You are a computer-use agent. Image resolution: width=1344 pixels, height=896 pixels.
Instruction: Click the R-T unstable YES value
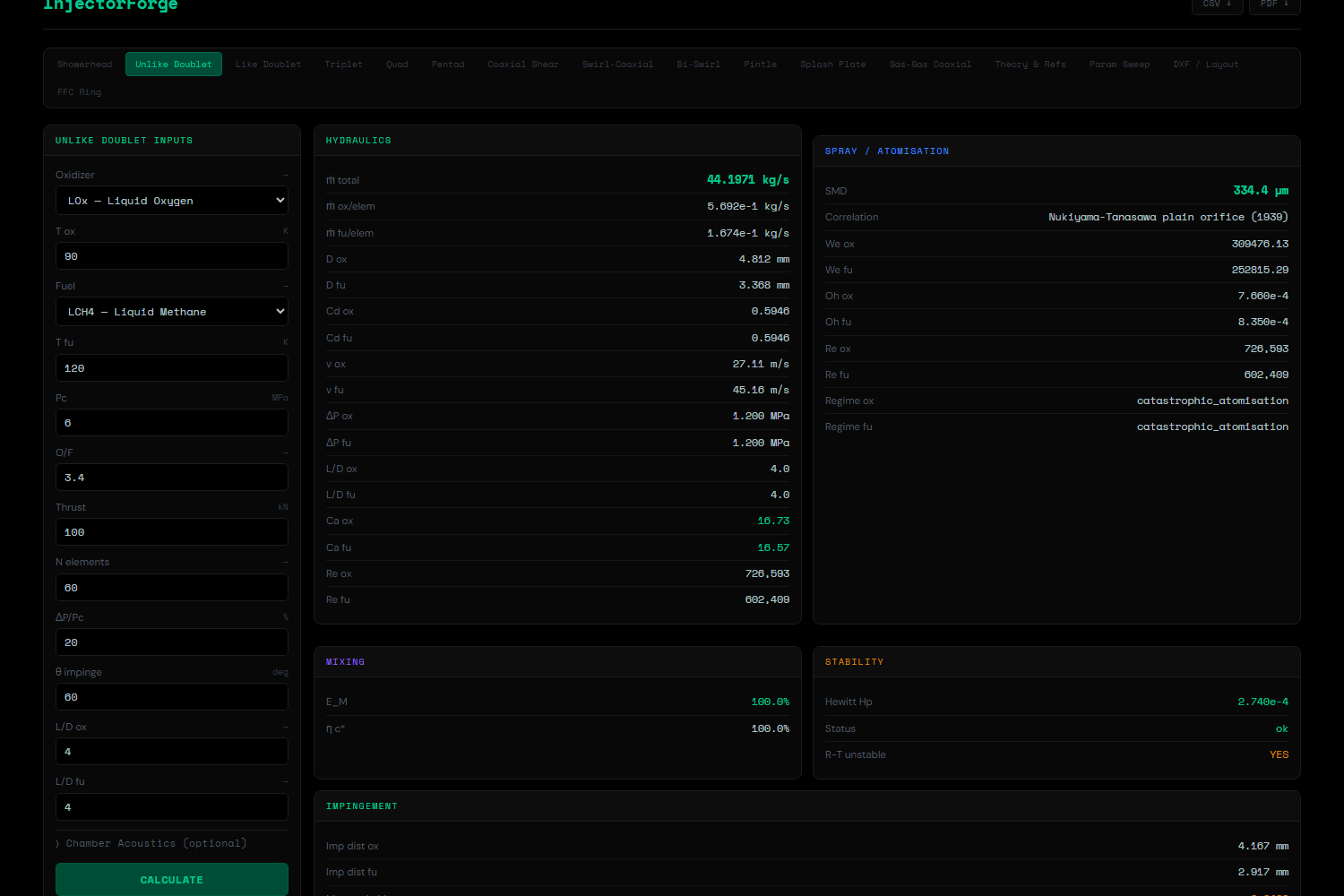click(1279, 754)
